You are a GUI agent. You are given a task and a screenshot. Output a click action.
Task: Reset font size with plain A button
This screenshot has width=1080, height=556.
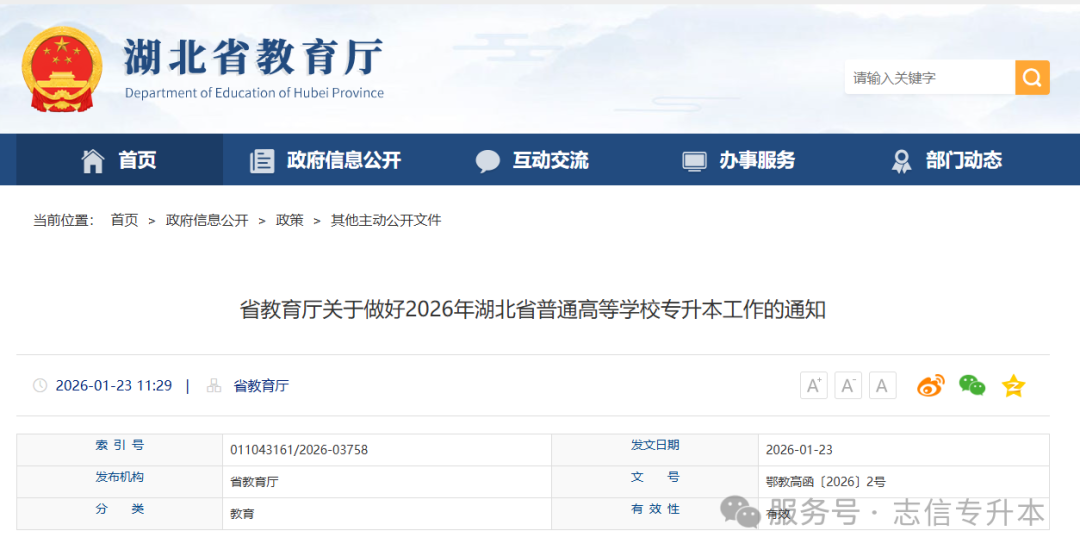click(882, 385)
